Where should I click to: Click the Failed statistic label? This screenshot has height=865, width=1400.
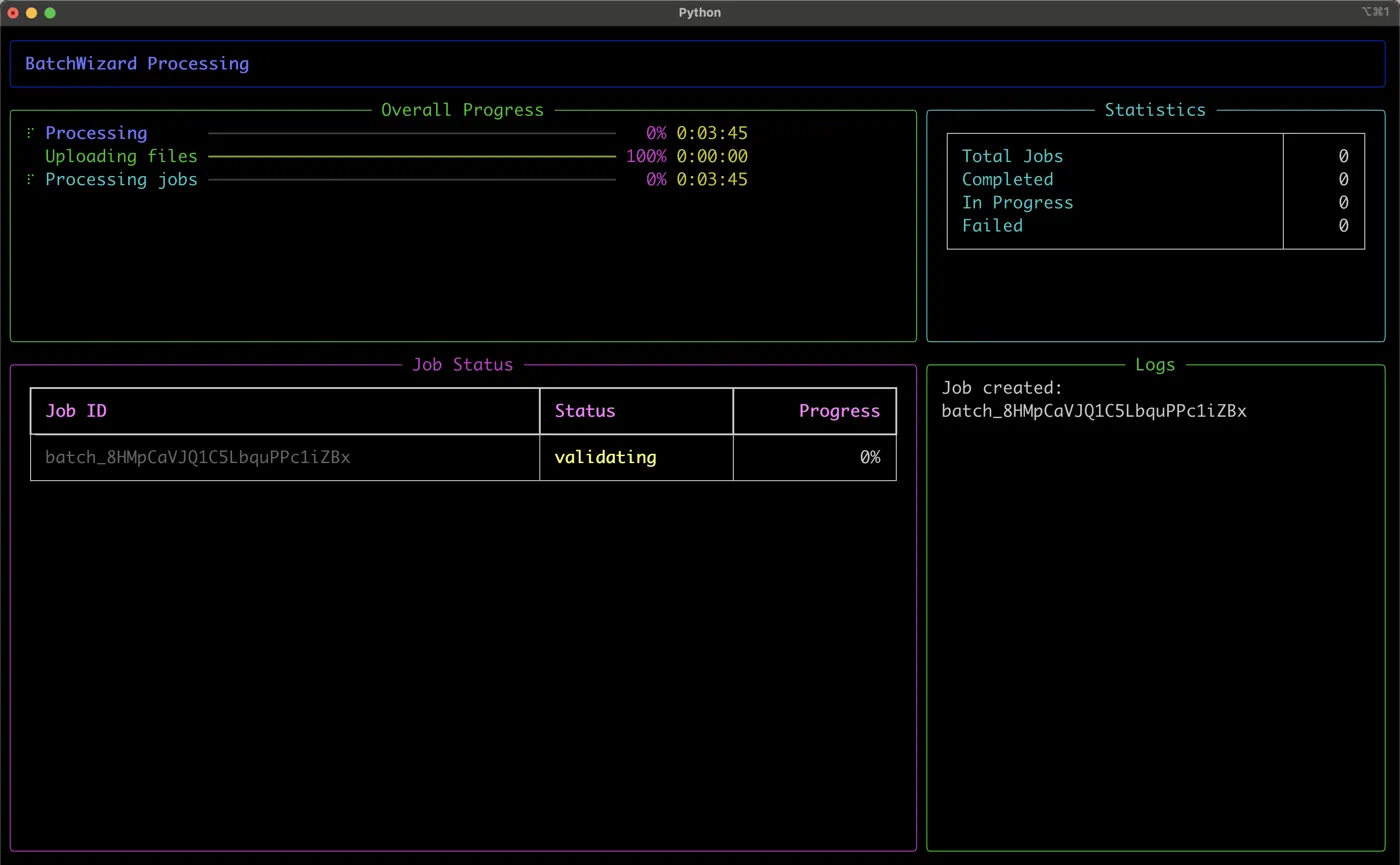pos(992,226)
